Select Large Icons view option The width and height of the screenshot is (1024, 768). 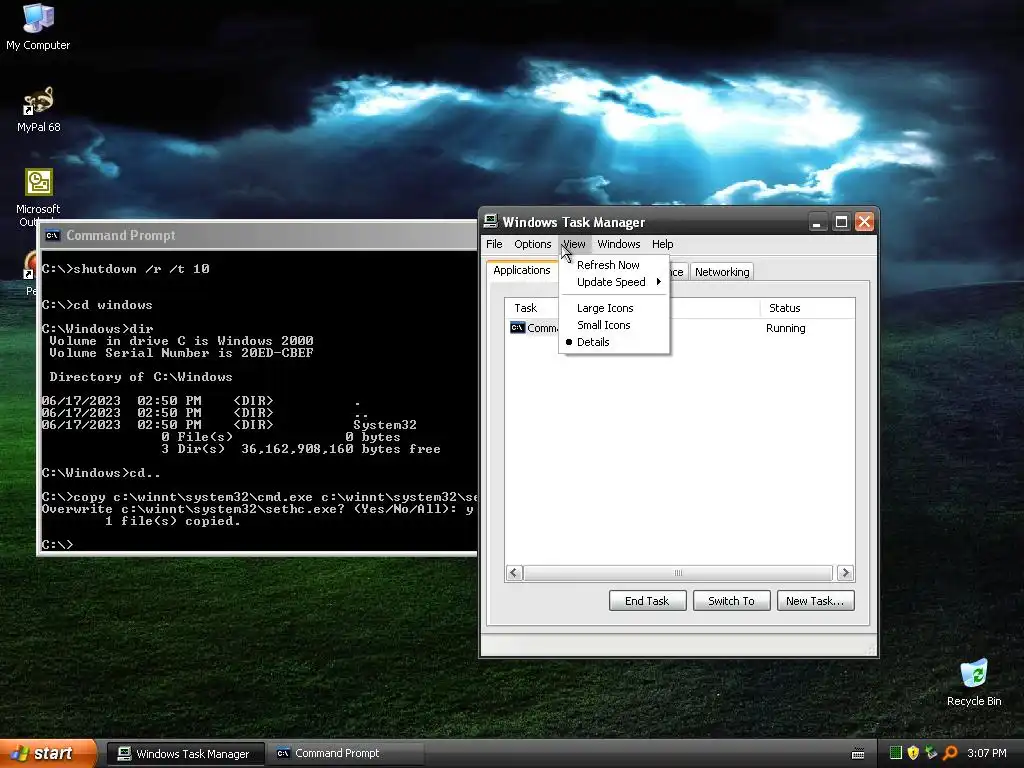click(x=615, y=308)
